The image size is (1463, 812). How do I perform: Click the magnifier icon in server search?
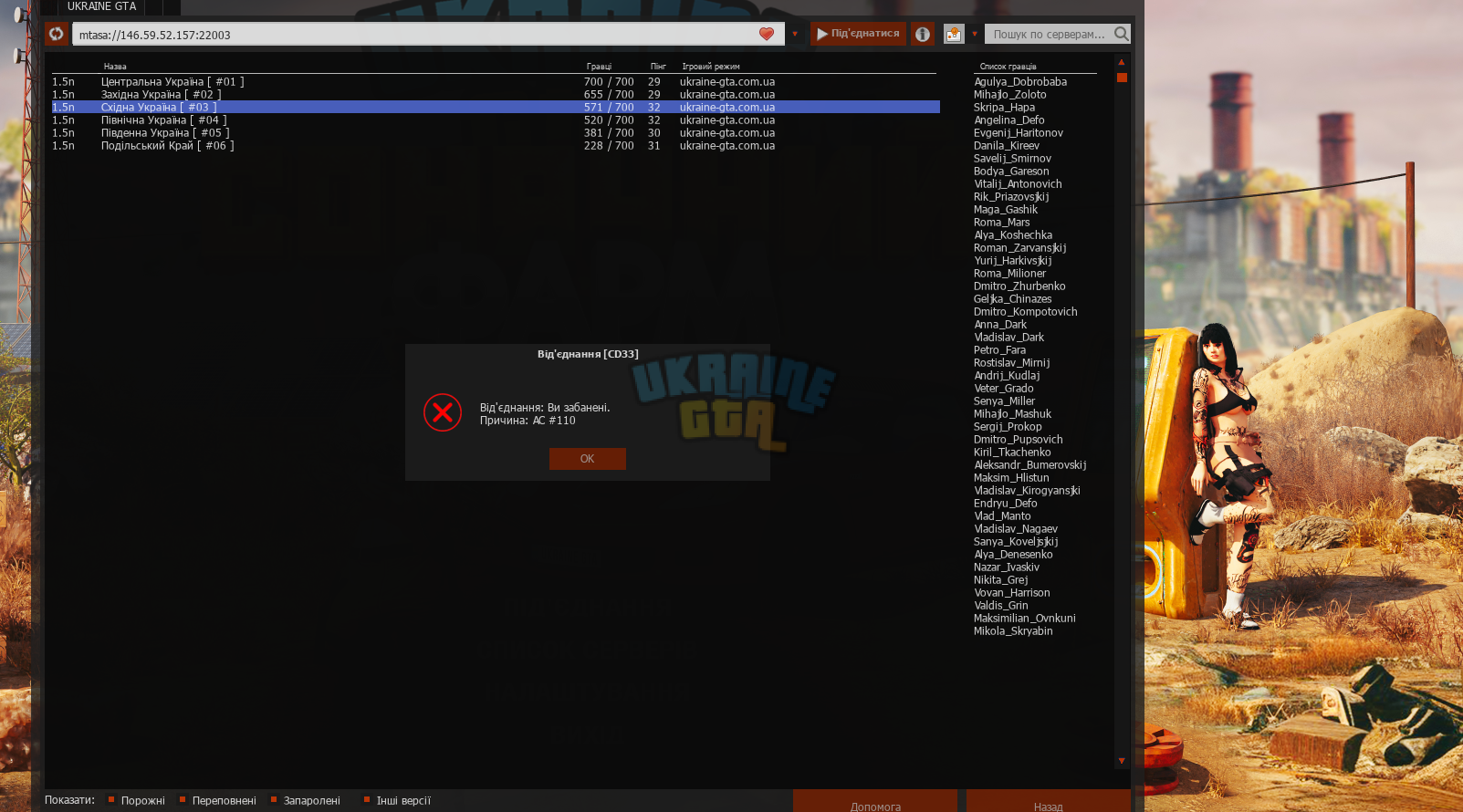1122,34
